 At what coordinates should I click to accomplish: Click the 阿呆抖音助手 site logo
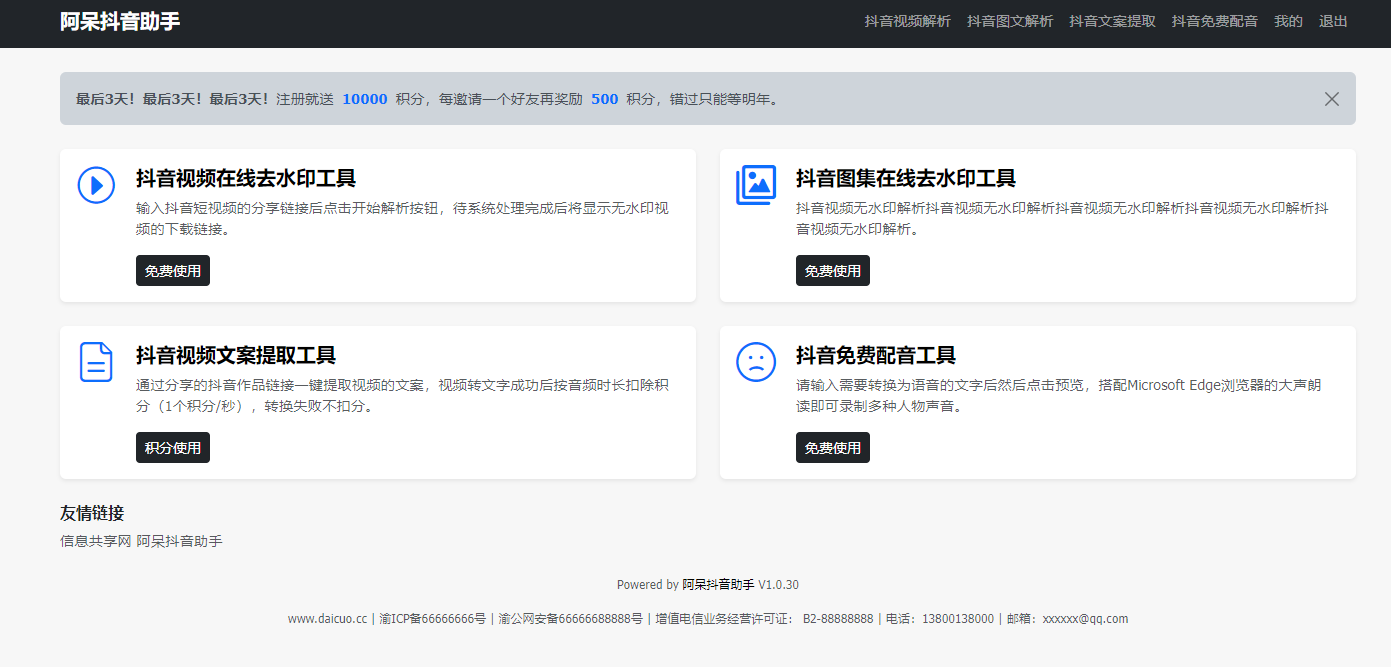point(120,21)
